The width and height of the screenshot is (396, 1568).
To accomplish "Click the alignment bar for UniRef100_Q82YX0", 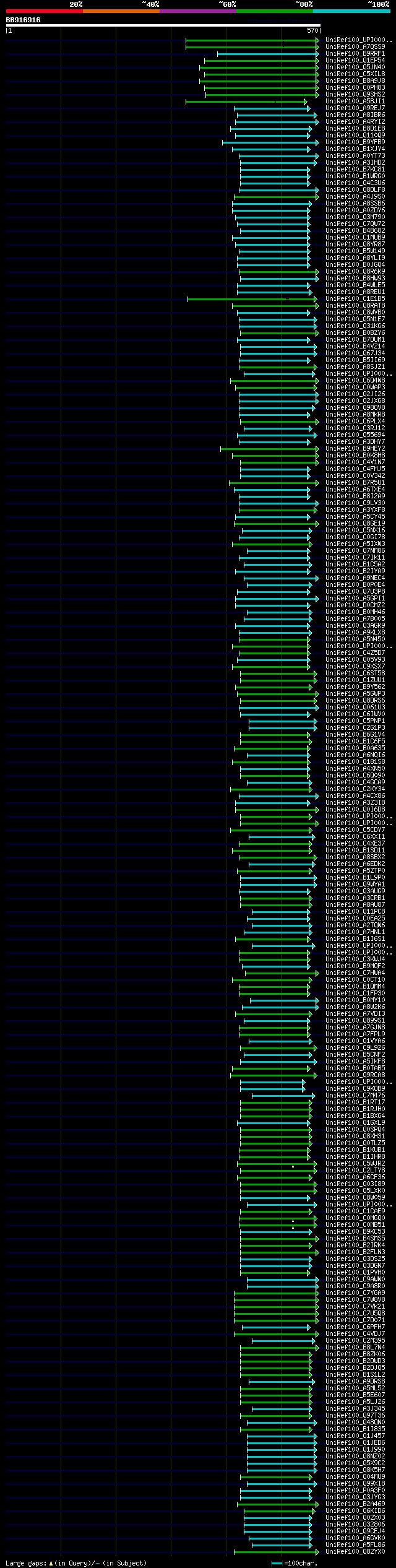I will point(276,1552).
